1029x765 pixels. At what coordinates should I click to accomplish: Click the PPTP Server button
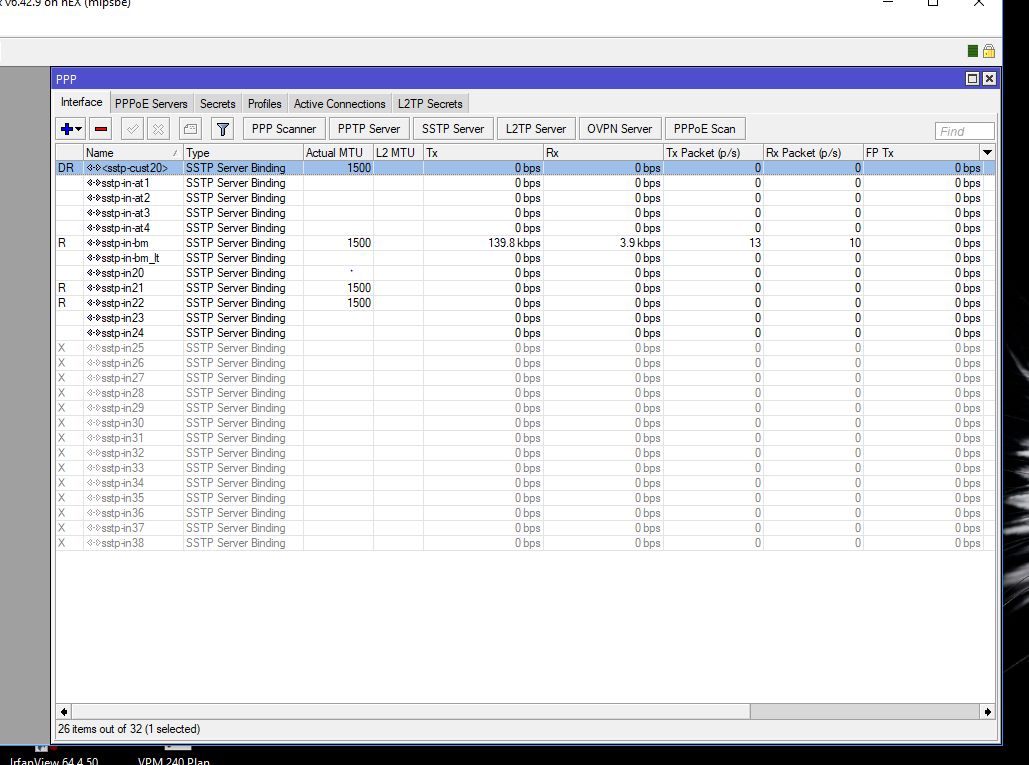(x=369, y=129)
